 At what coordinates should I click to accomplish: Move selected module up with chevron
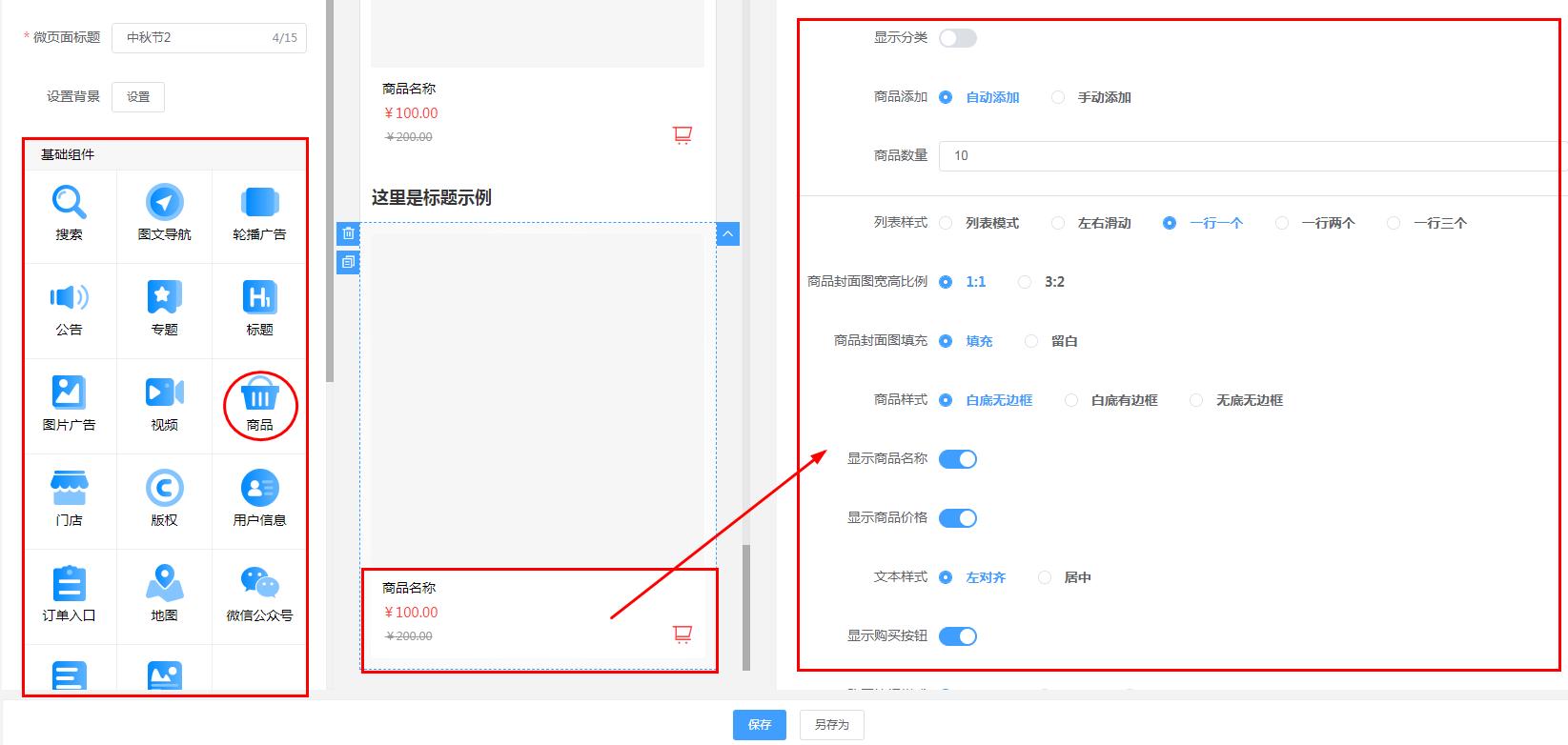point(728,233)
